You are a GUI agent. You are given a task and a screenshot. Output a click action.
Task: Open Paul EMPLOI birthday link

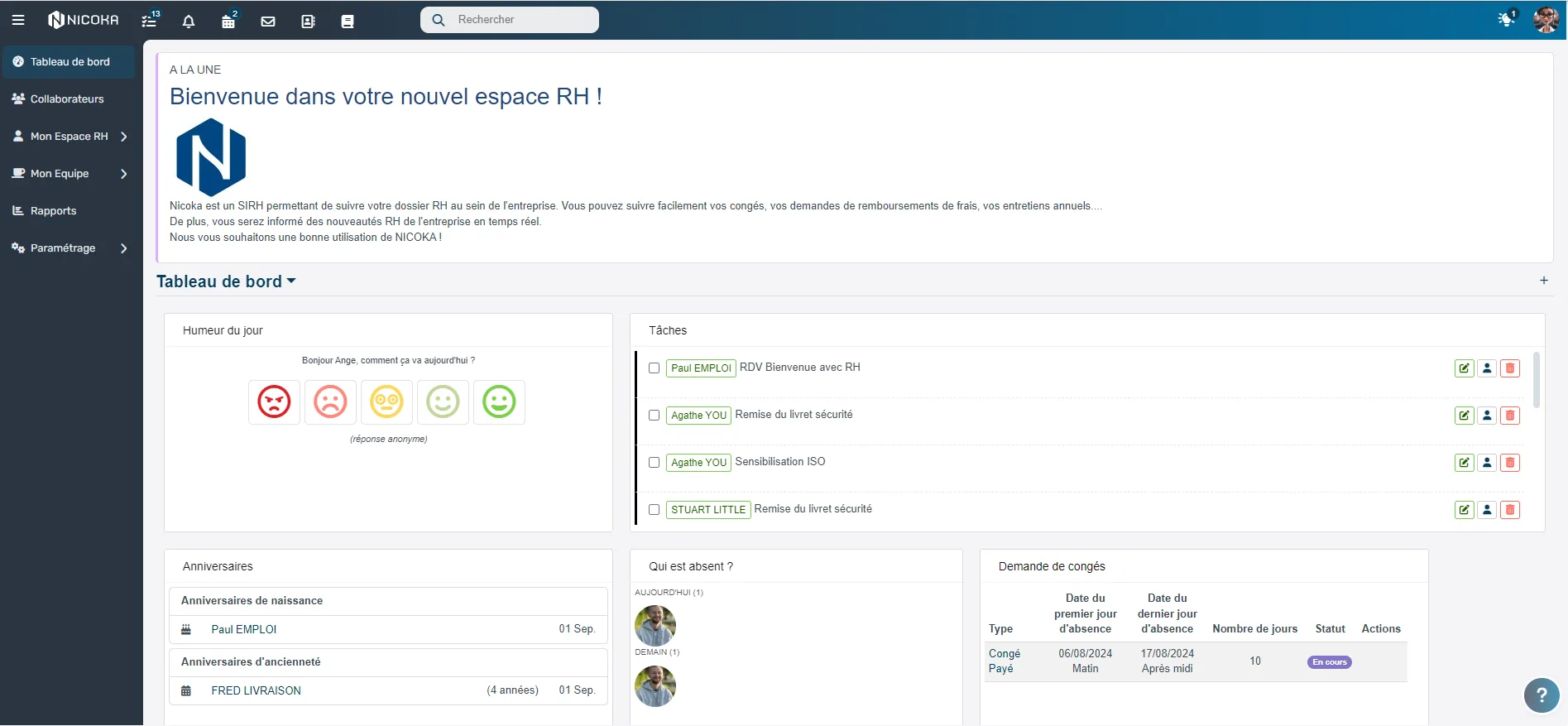pyautogui.click(x=244, y=630)
